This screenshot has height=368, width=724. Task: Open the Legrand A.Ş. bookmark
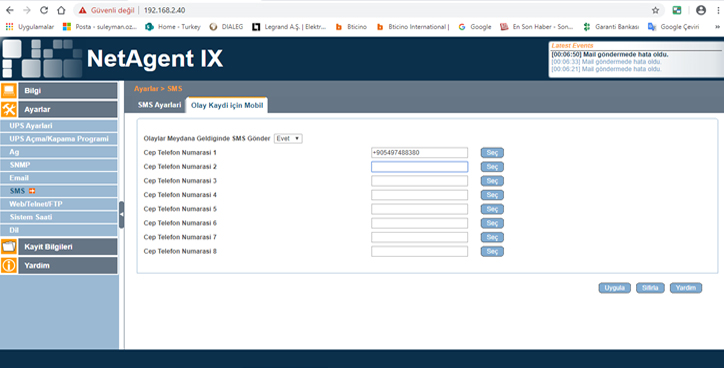click(289, 27)
